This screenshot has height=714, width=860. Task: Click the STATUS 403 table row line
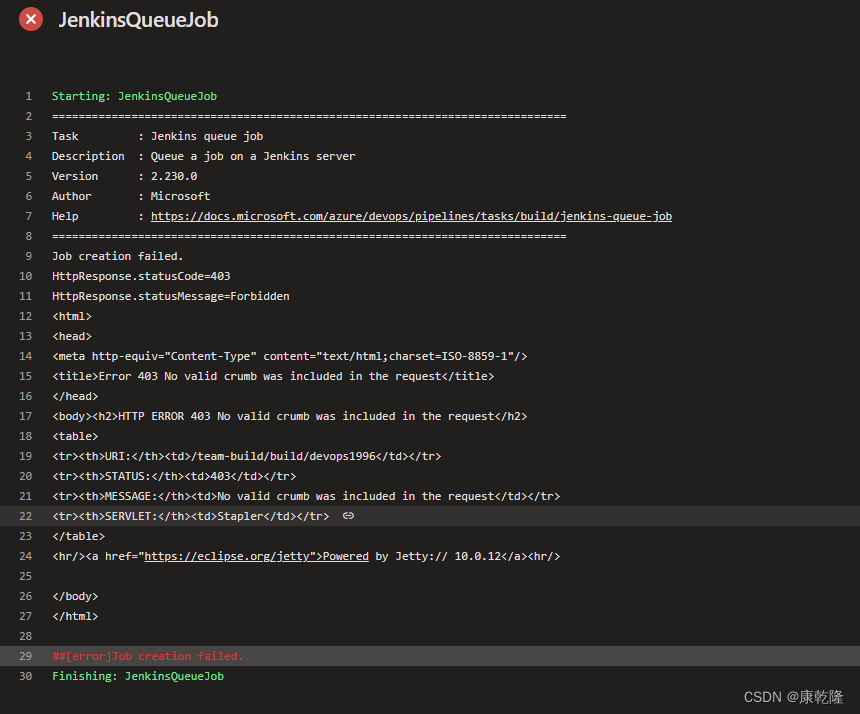click(174, 476)
